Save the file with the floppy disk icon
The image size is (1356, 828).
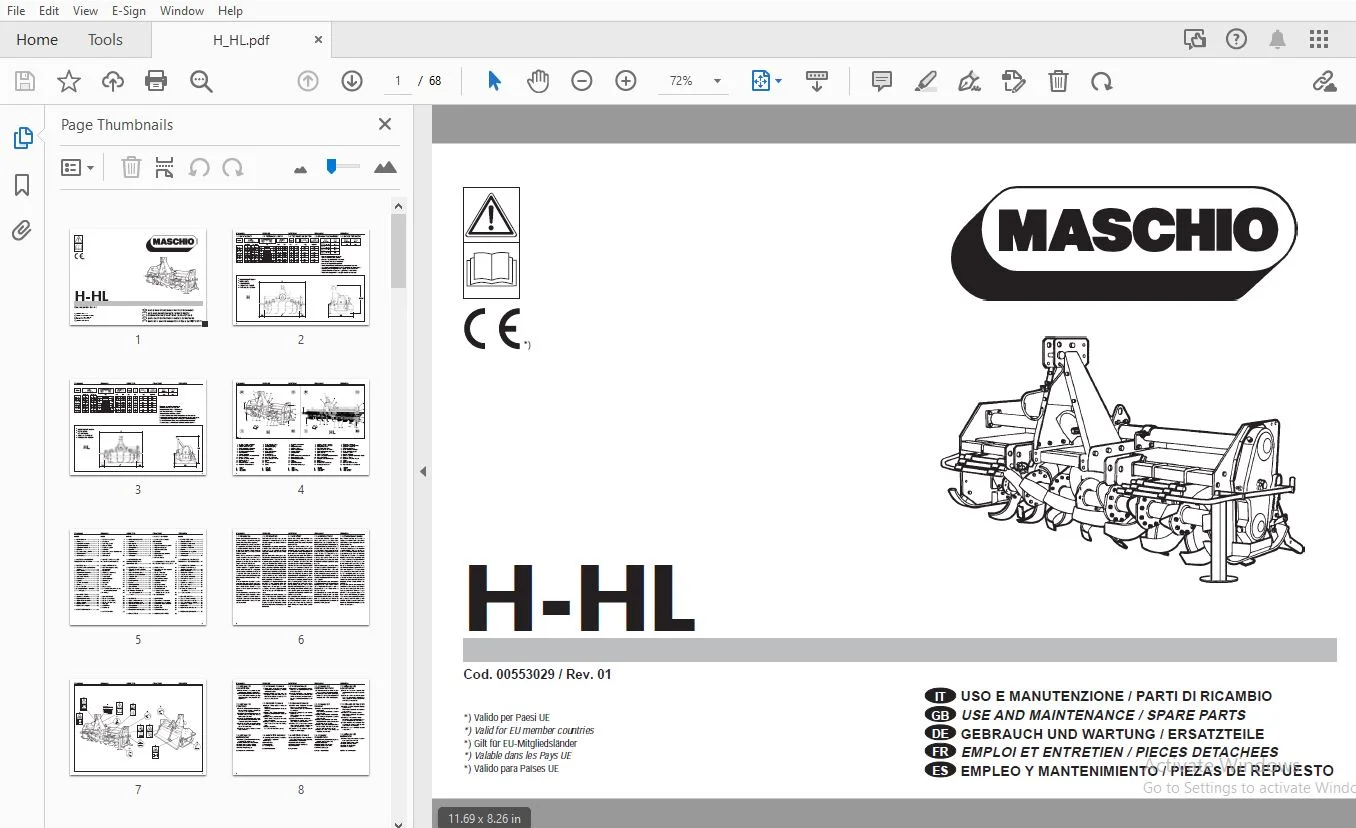click(x=25, y=82)
